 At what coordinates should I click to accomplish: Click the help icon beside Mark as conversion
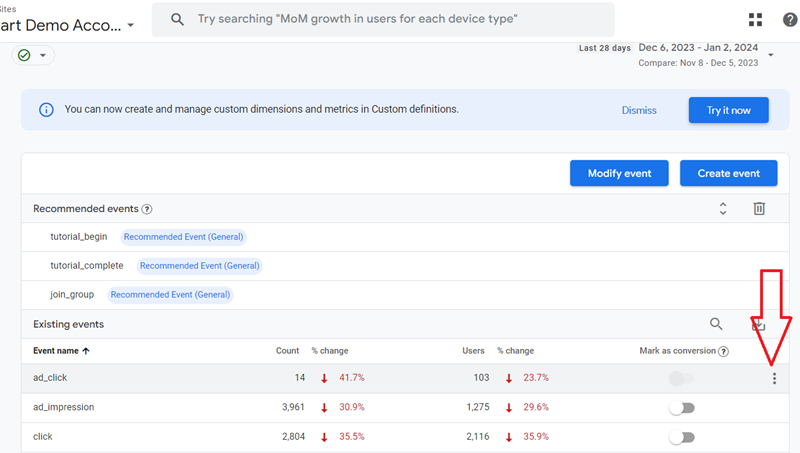723,351
